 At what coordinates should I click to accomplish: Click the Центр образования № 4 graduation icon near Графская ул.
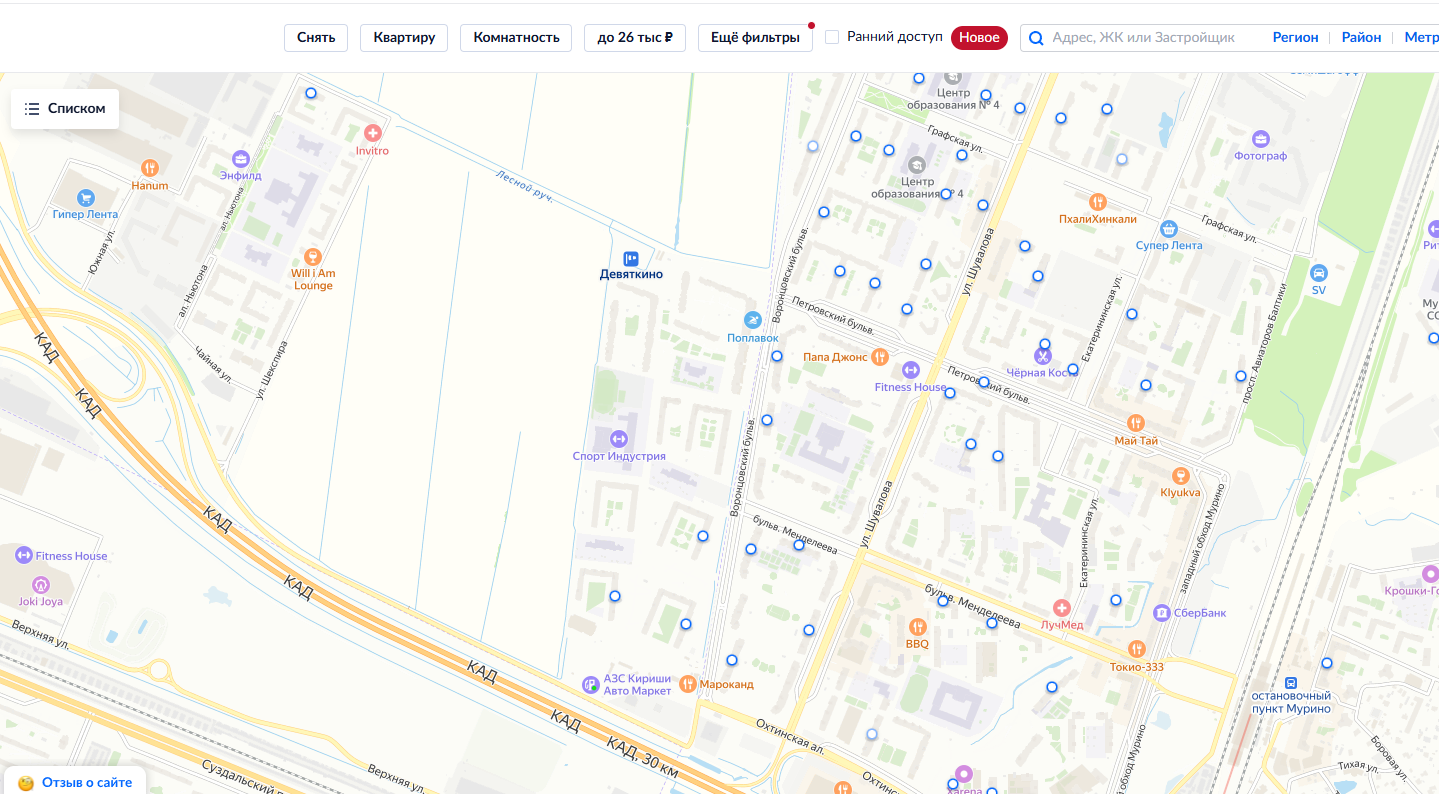916,165
